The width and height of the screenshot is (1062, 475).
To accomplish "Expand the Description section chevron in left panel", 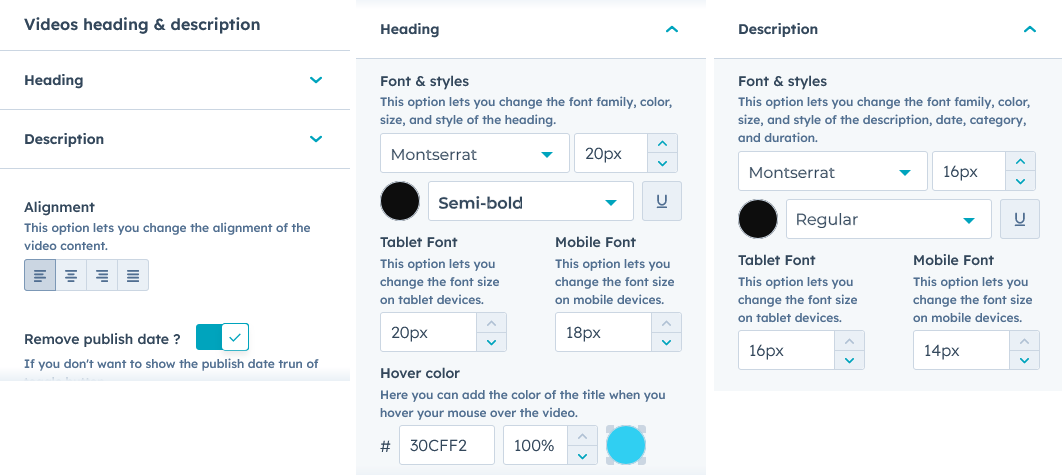I will tap(316, 139).
